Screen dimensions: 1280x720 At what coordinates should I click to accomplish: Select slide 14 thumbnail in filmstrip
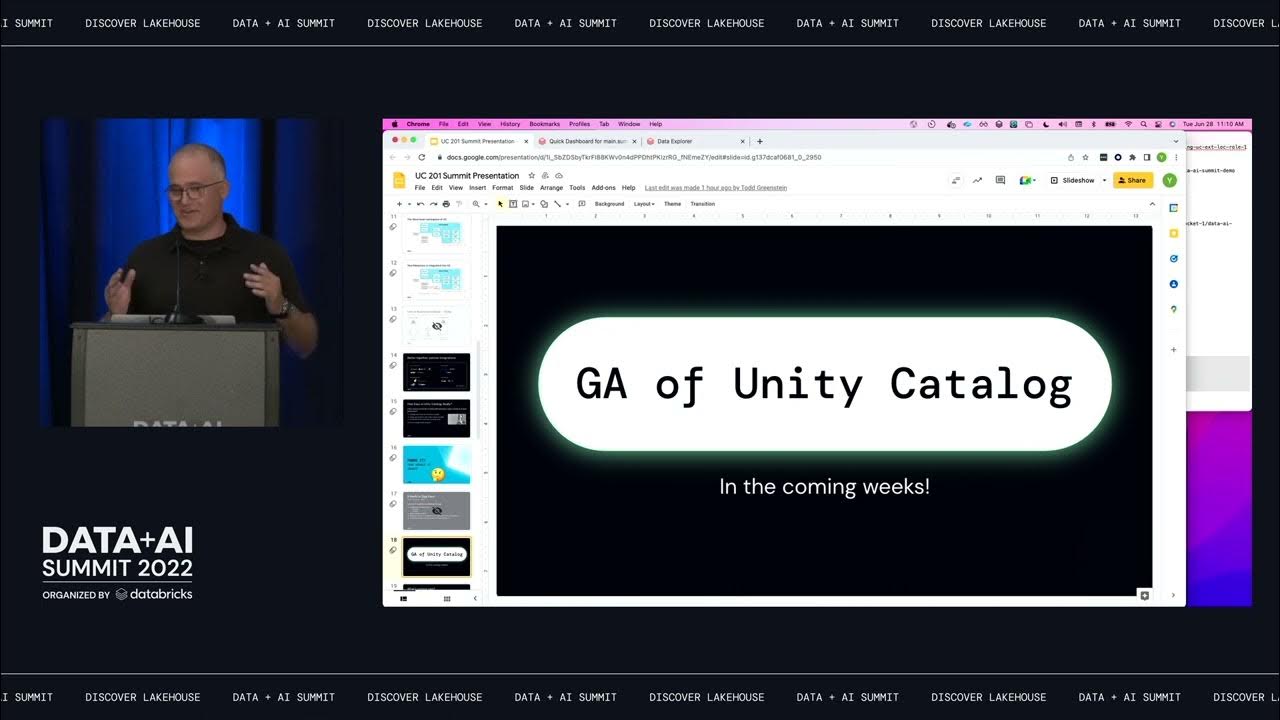coord(436,372)
